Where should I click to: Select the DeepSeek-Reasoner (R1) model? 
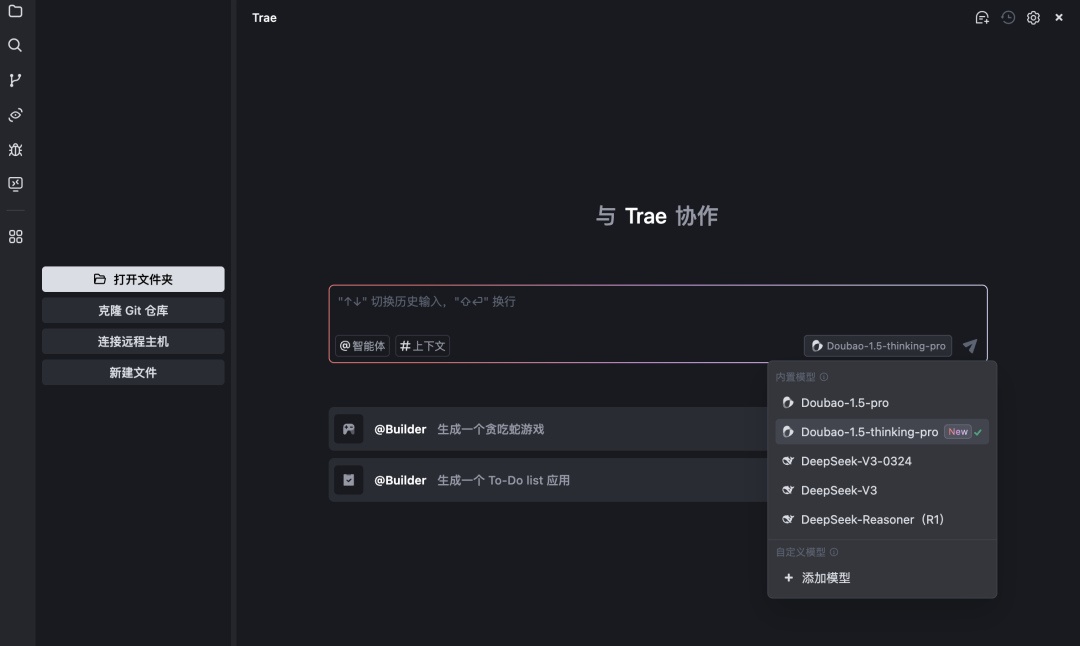(x=872, y=520)
